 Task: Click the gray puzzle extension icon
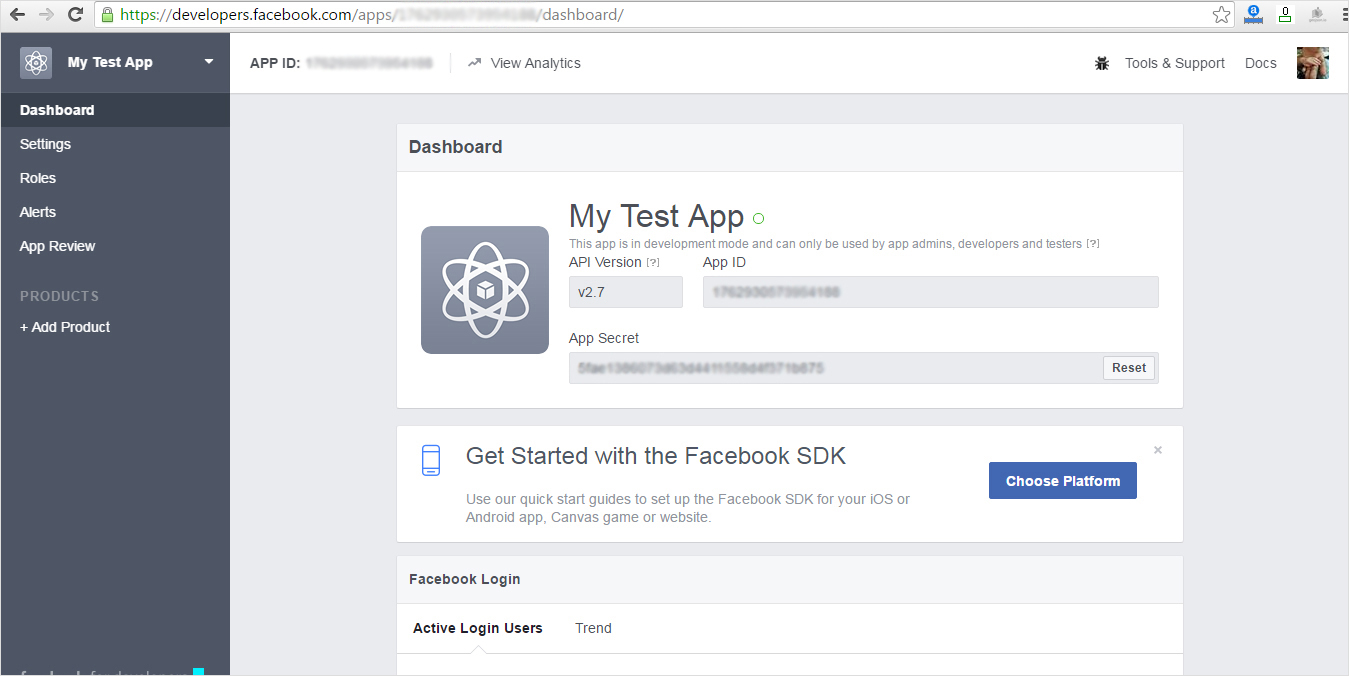tap(1318, 15)
